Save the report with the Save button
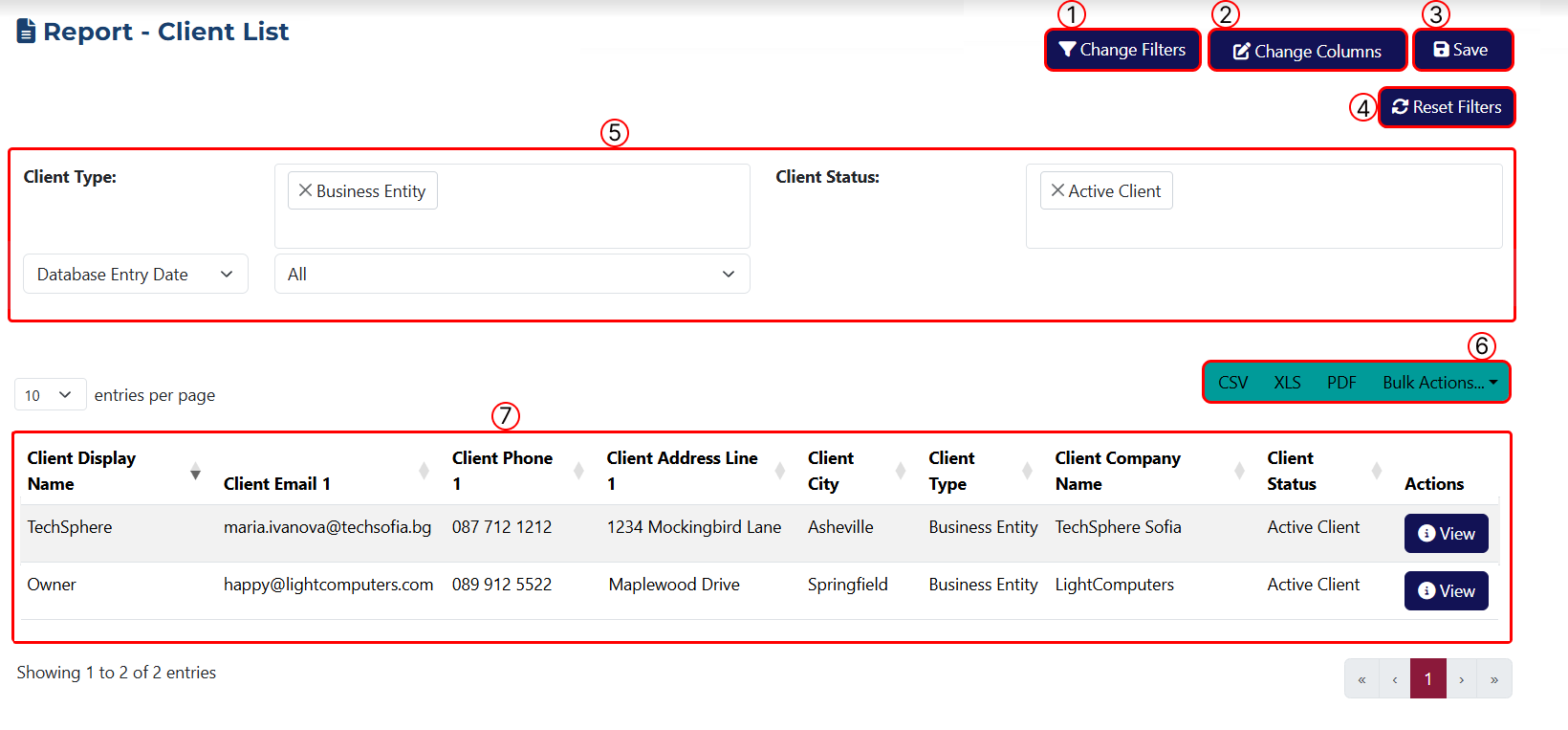The height and width of the screenshot is (730, 1568). click(1462, 50)
